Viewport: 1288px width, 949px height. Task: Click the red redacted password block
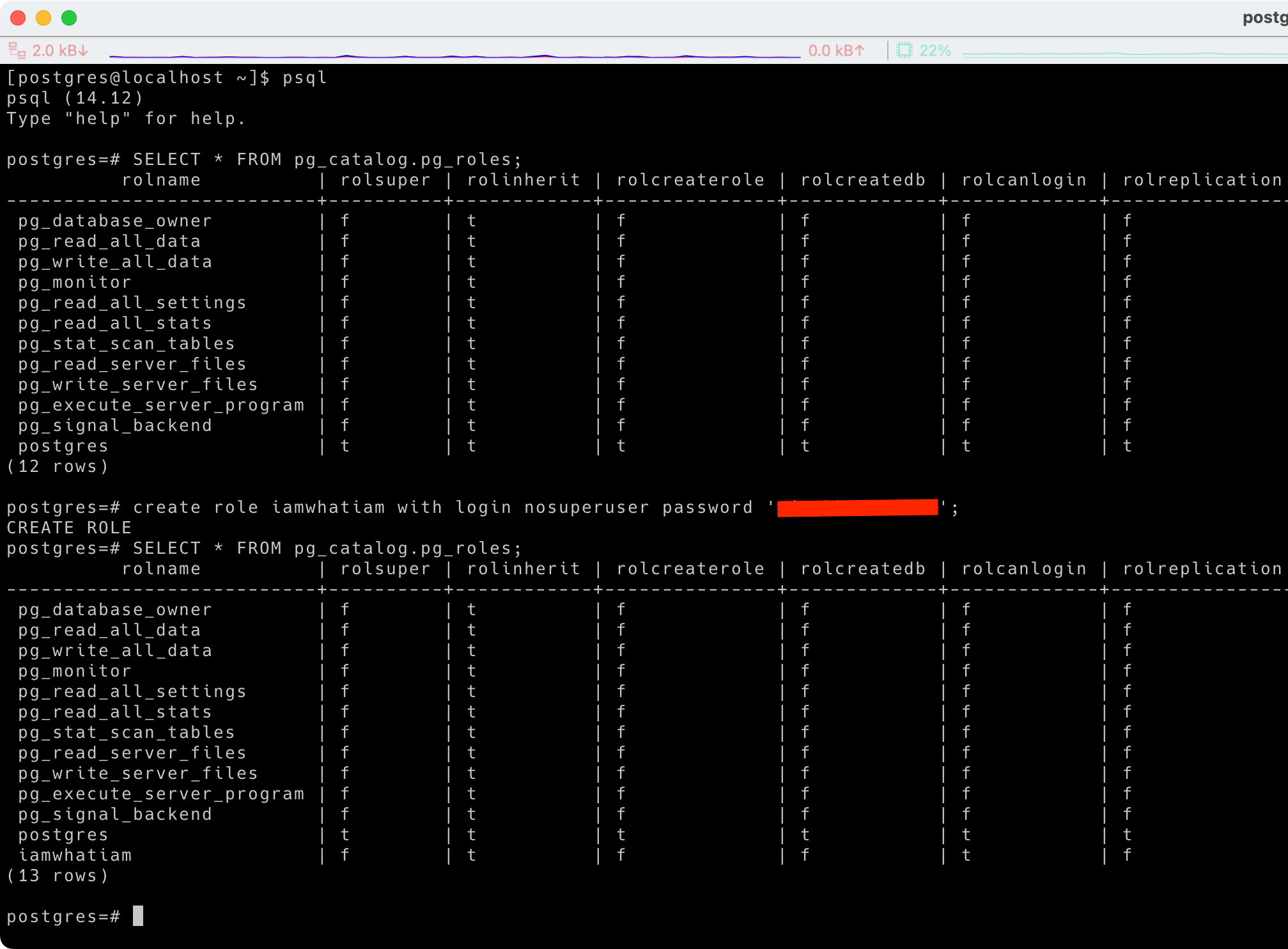[857, 507]
